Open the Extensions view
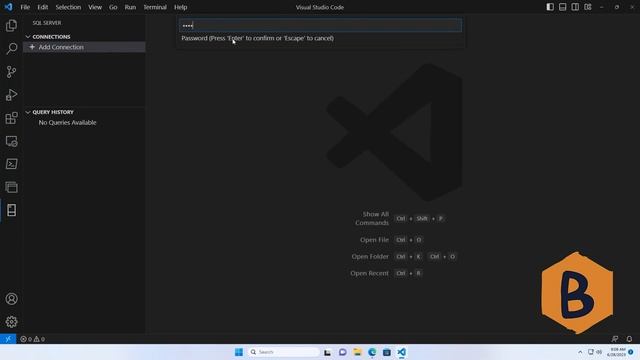 (x=11, y=118)
